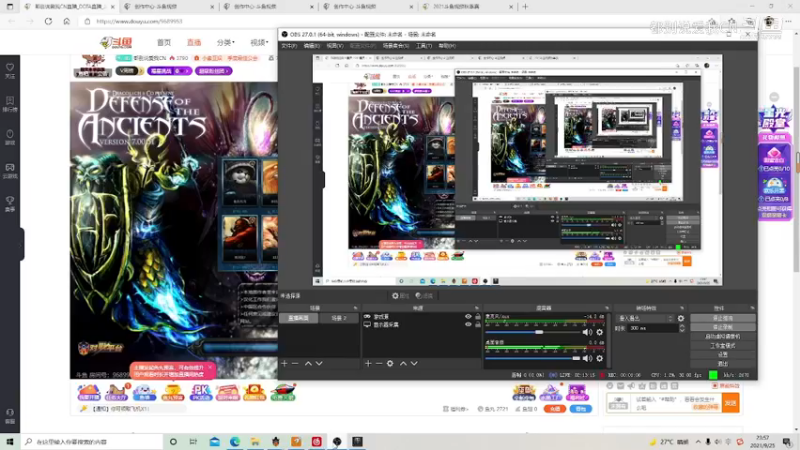
Task: Click the Stop Recording button in OBS
Action: click(x=722, y=327)
